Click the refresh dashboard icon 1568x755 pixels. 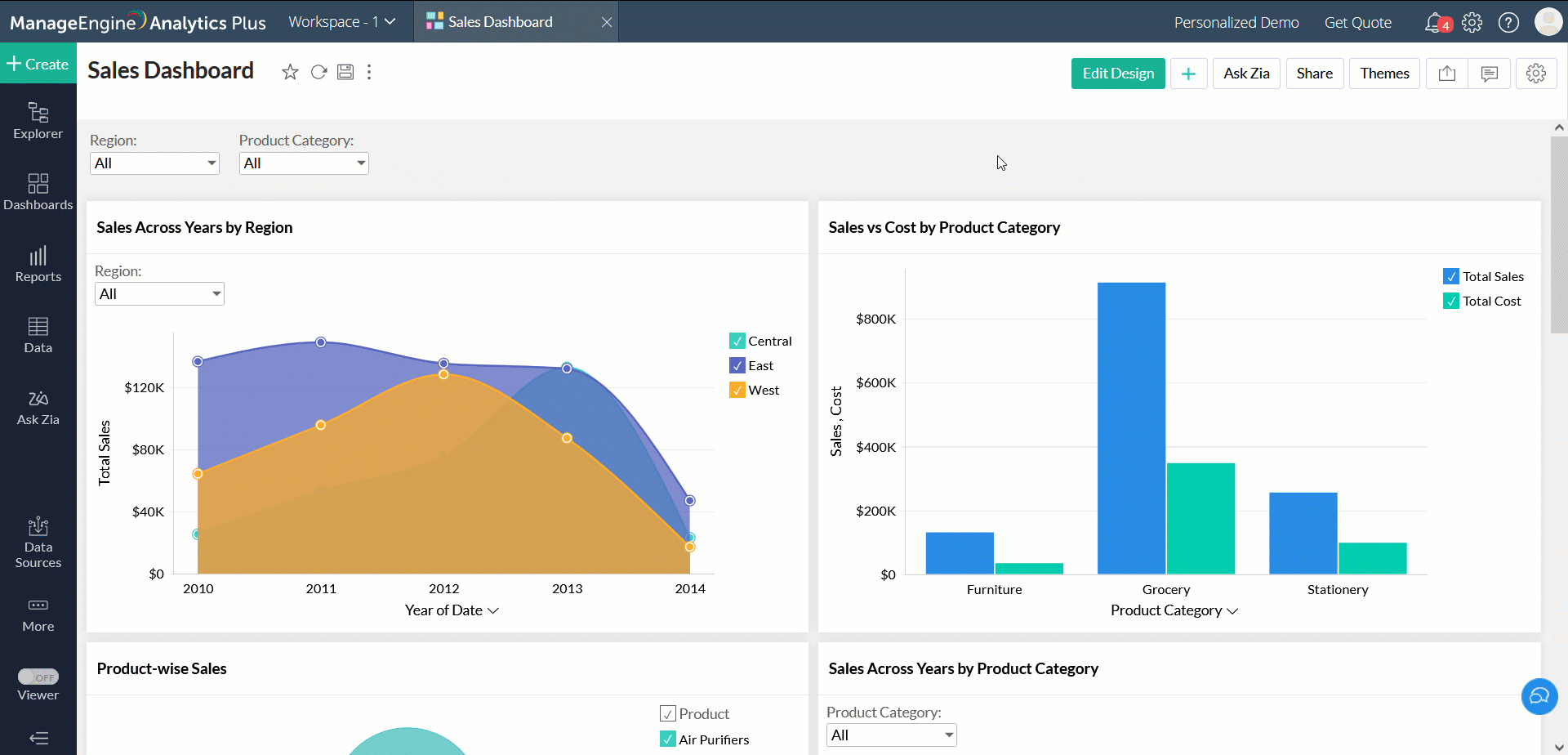point(318,73)
